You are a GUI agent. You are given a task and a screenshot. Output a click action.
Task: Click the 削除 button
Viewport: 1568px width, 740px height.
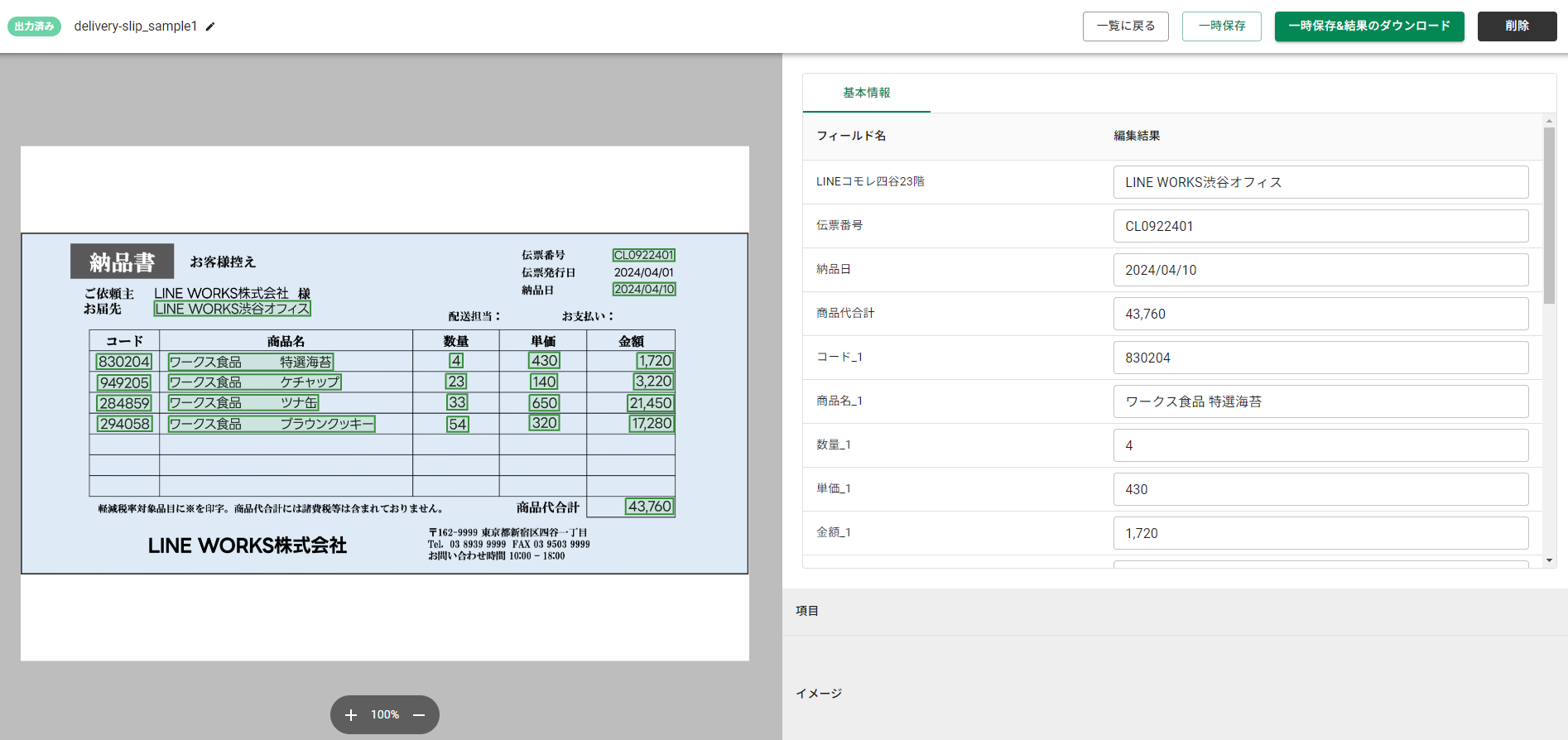click(x=1517, y=26)
